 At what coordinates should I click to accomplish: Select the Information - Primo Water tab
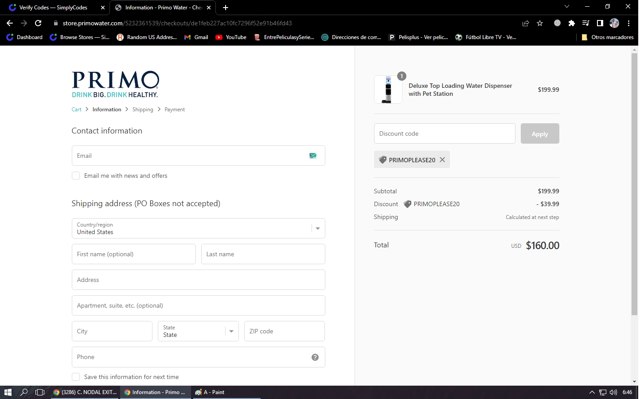[162, 7]
